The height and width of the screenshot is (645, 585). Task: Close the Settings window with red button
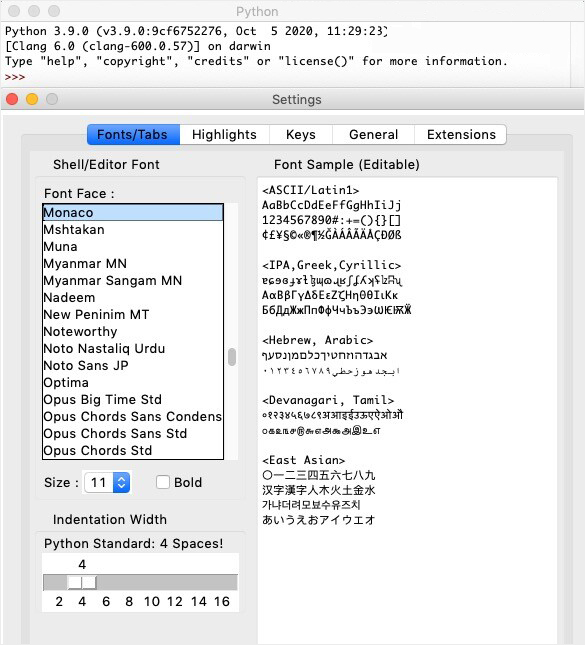point(12,99)
